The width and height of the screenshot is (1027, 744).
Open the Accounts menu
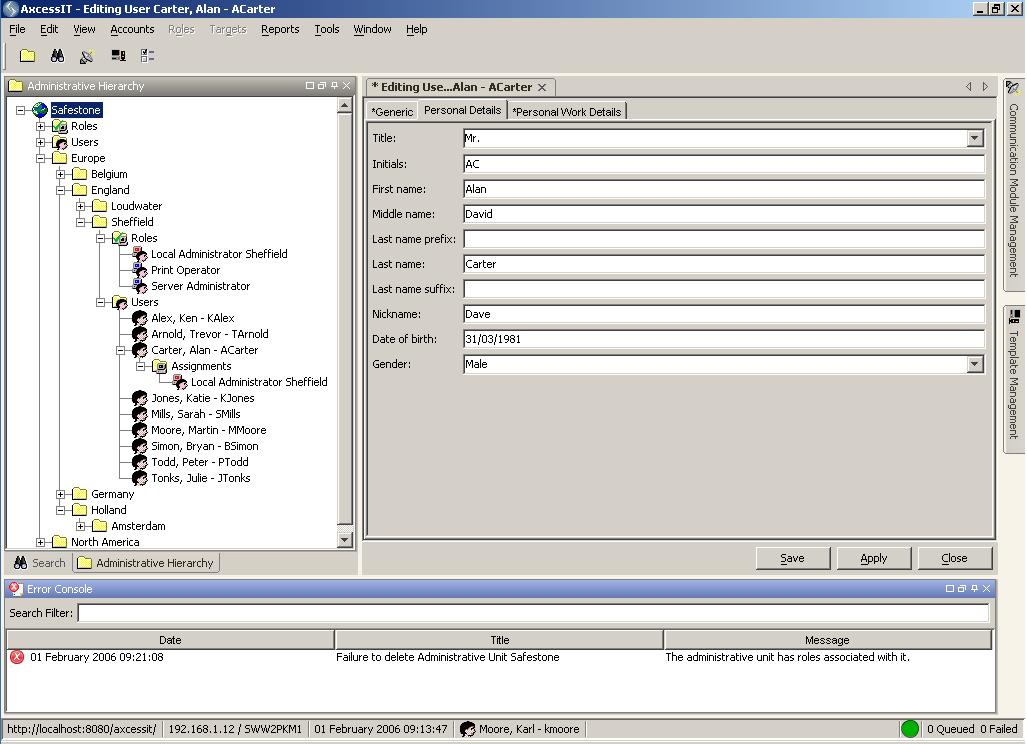132,29
